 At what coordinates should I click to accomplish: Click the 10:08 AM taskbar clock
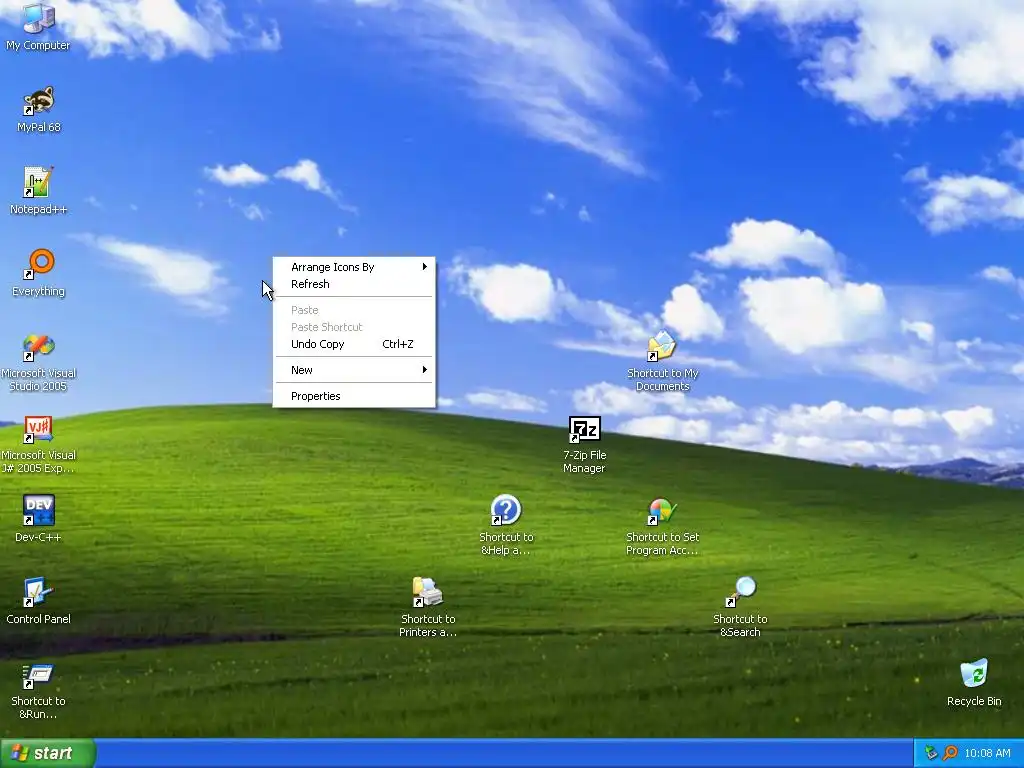(987, 753)
